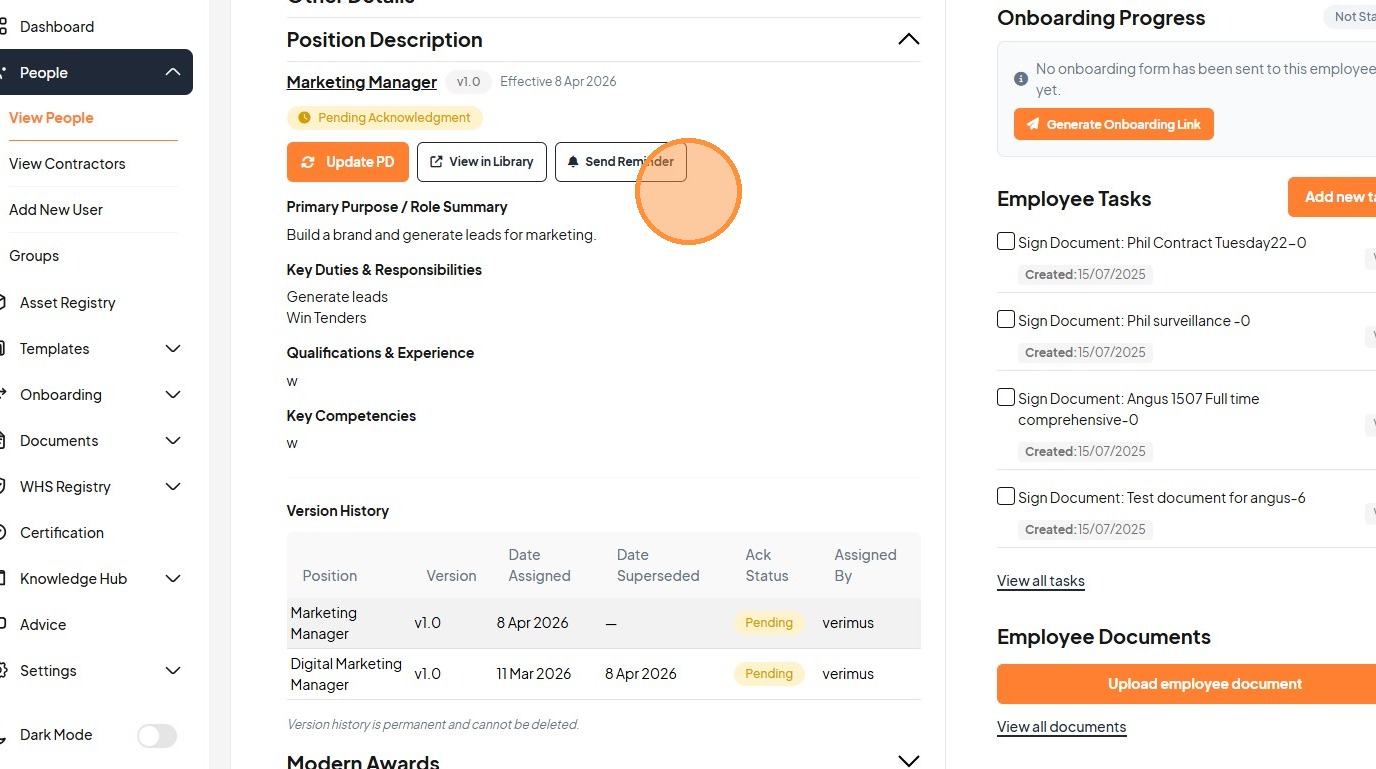The width and height of the screenshot is (1376, 769).
Task: Click the Dashboard sidebar icon
Action: tap(3, 27)
